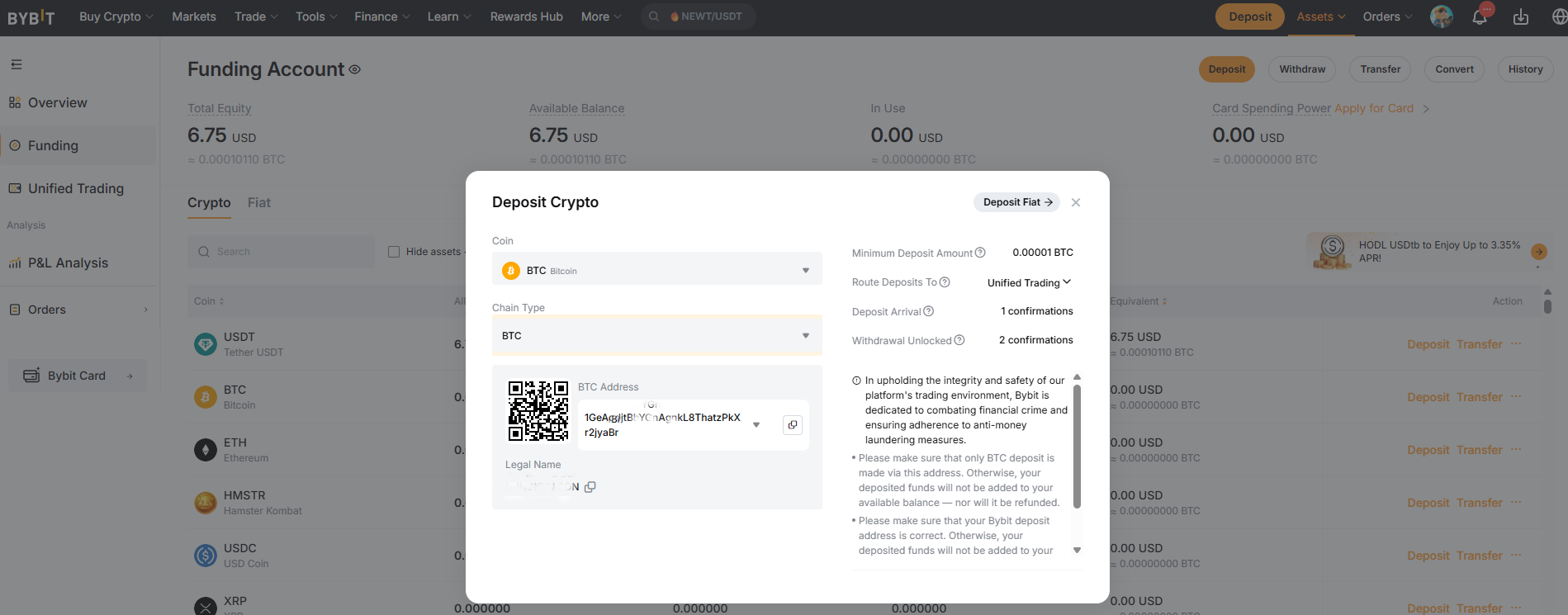Open the notifications bell
This screenshot has height=615, width=1568.
[x=1480, y=17]
